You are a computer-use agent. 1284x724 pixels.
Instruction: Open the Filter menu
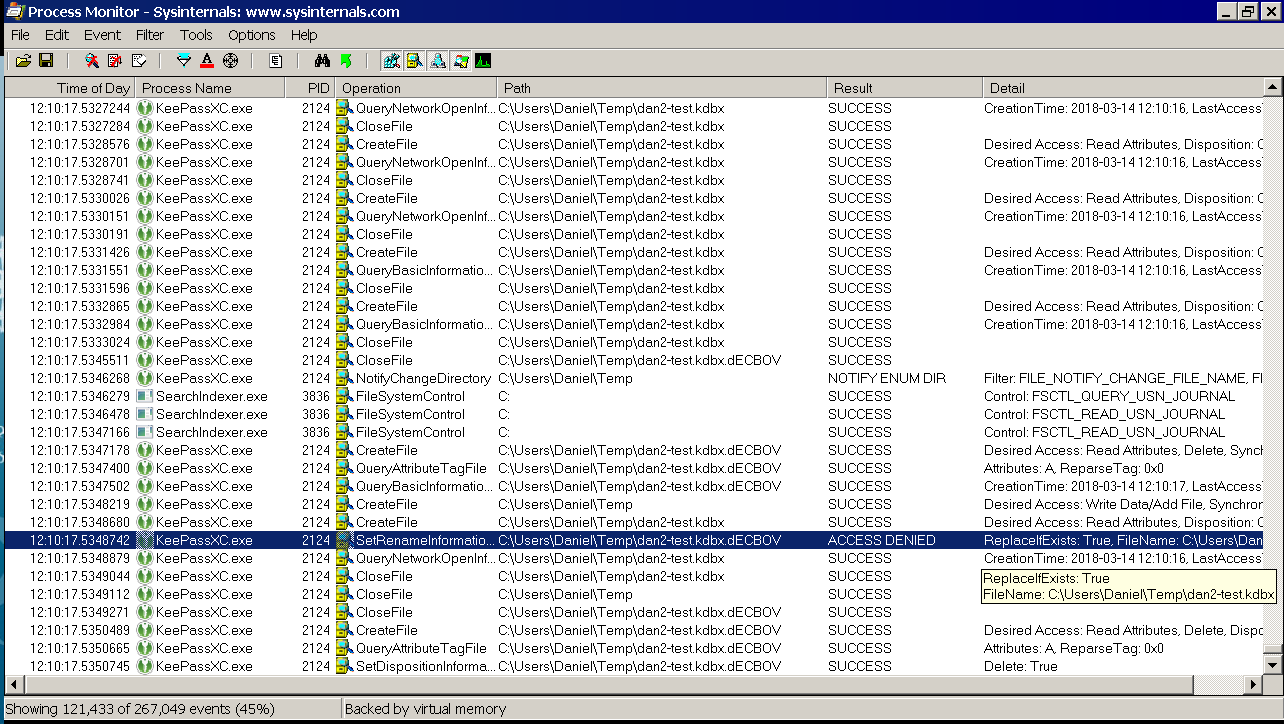tap(149, 34)
